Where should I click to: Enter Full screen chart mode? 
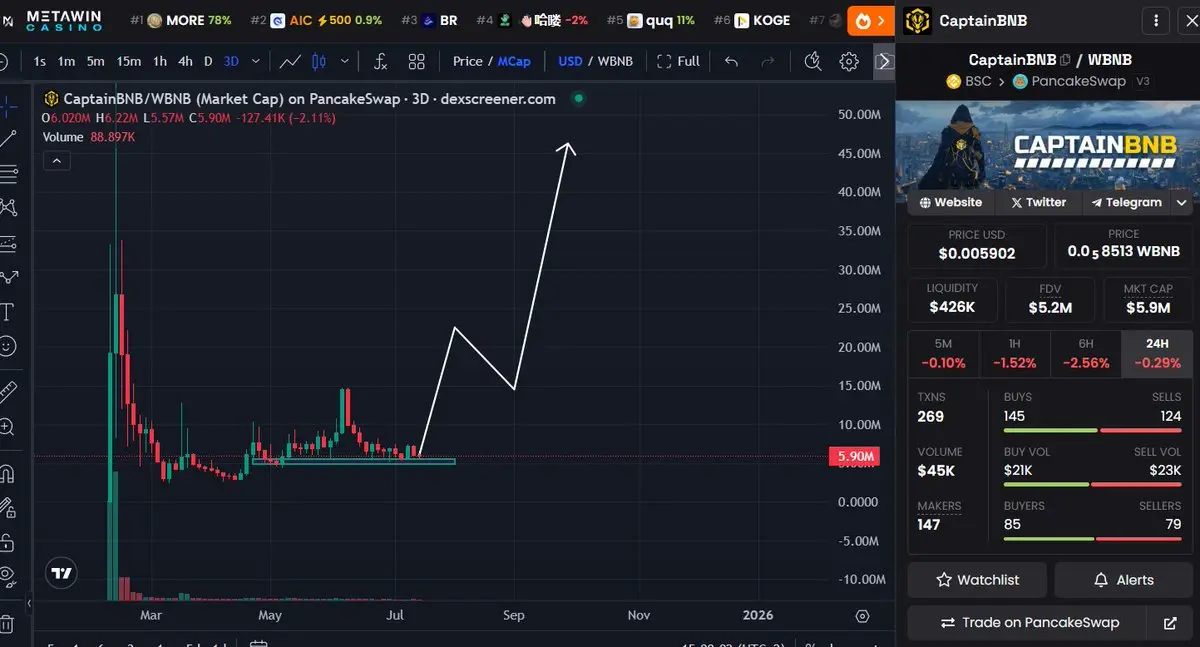click(678, 61)
